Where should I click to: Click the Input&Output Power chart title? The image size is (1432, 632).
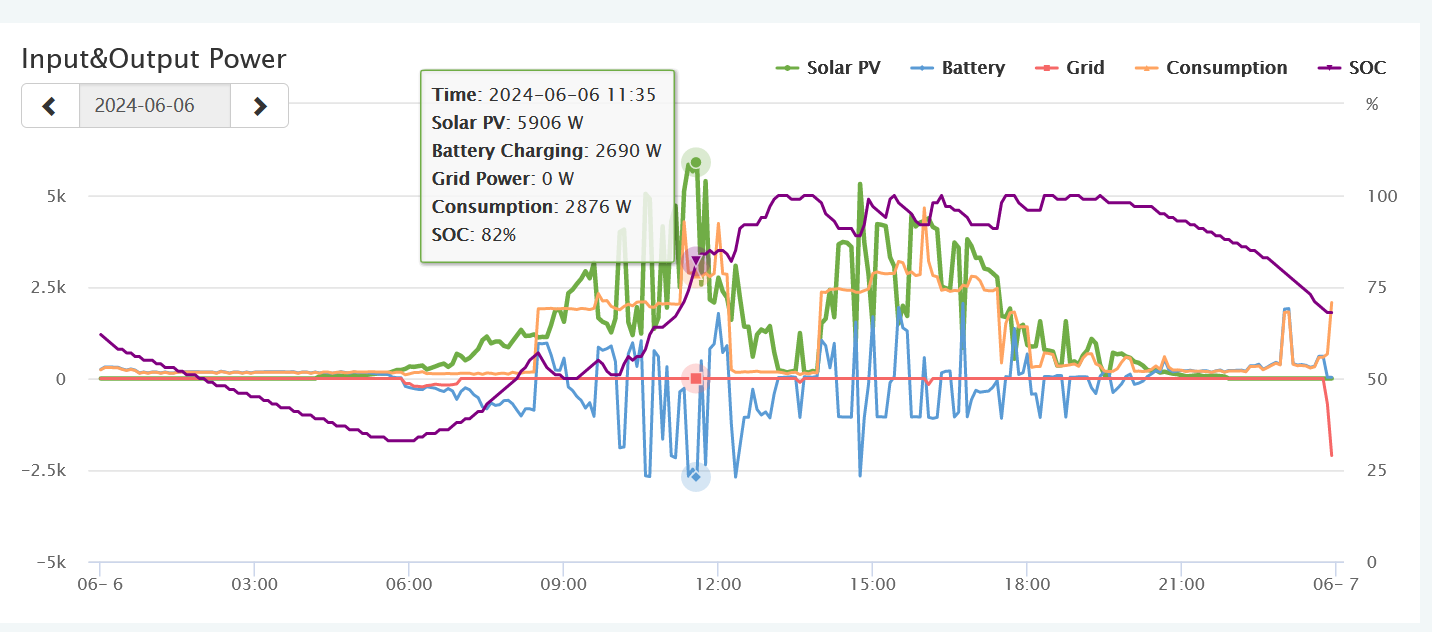154,59
